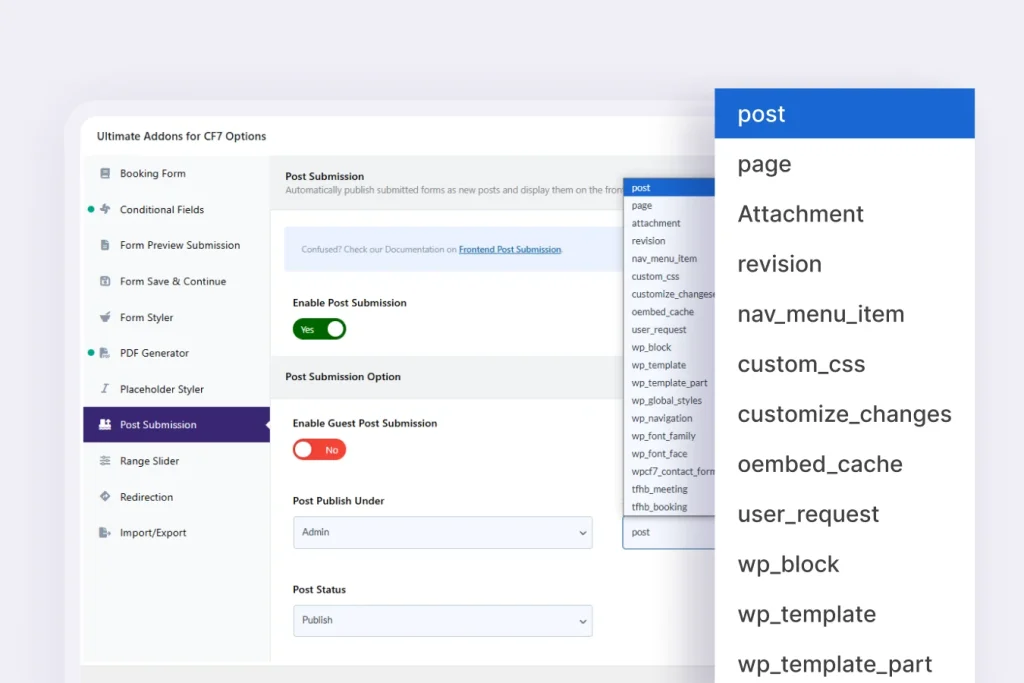Select 'wp_template_part' in enlarged list

[844, 663]
